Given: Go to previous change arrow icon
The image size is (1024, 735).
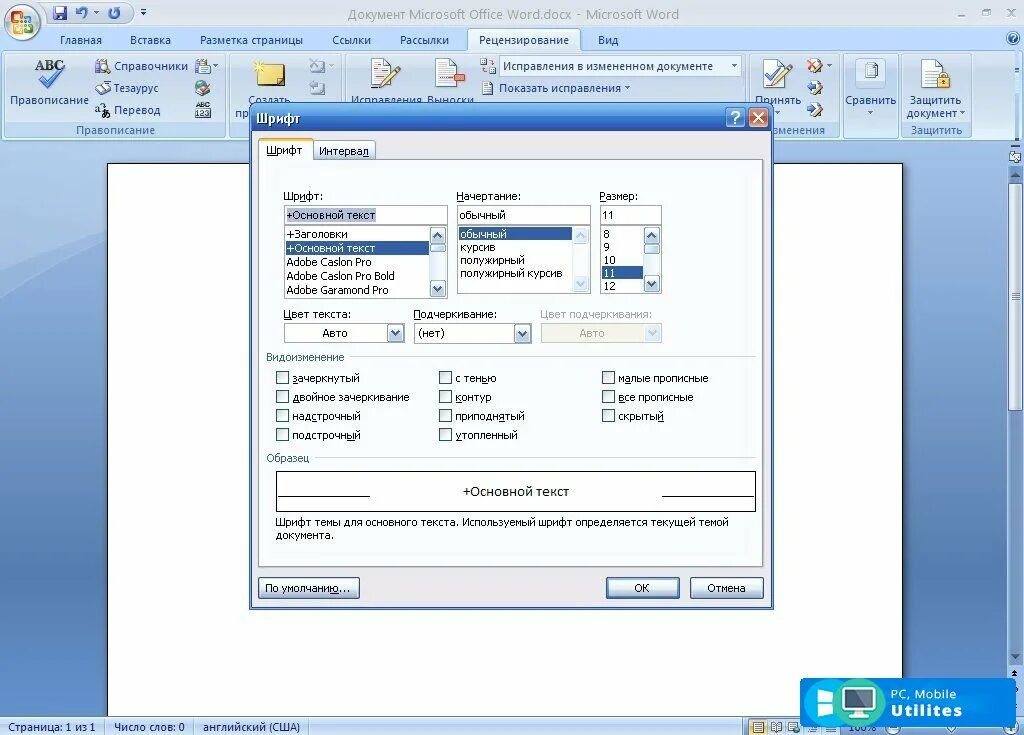Looking at the screenshot, I should point(814,88).
